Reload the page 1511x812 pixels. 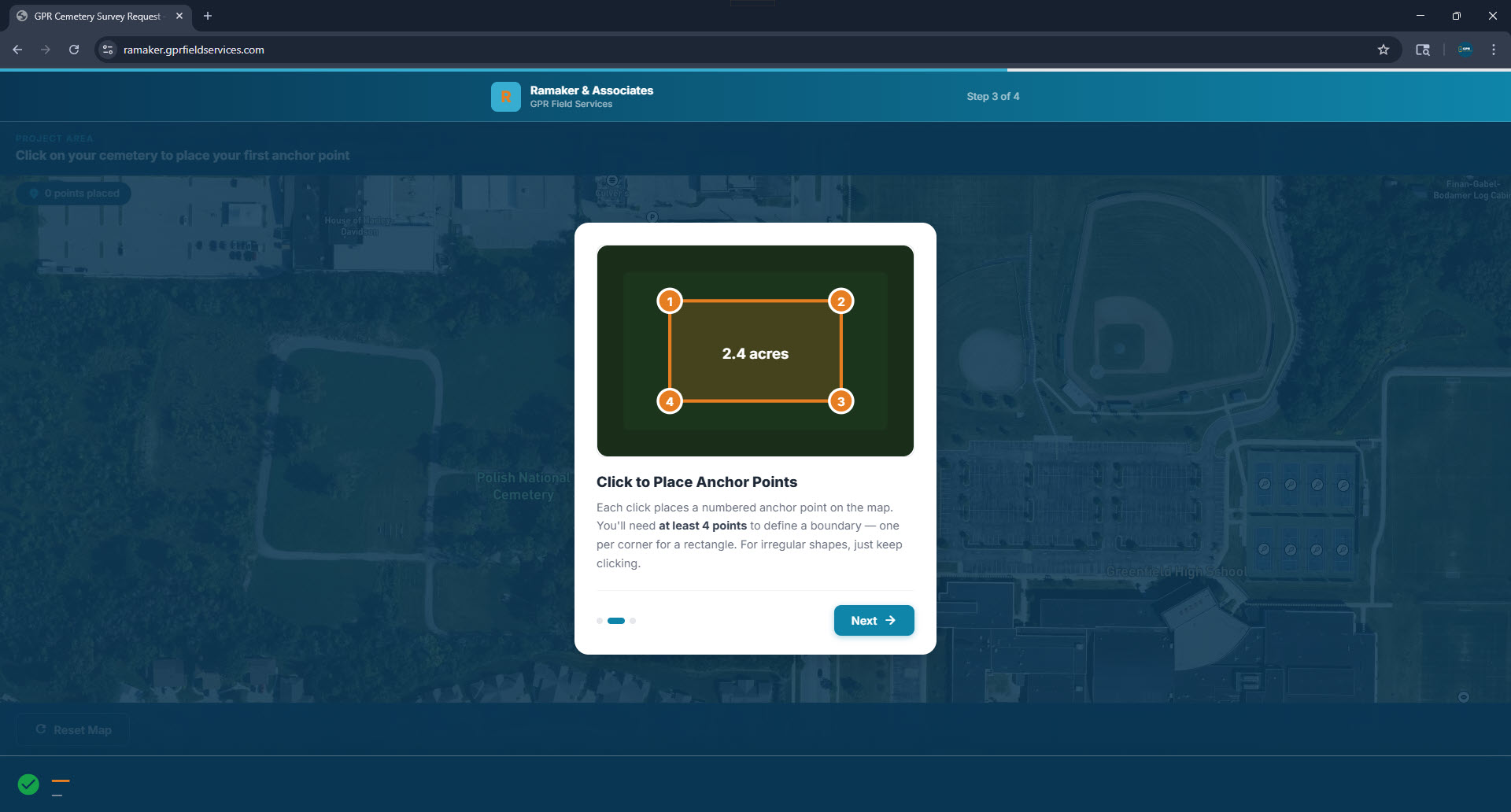pos(74,50)
